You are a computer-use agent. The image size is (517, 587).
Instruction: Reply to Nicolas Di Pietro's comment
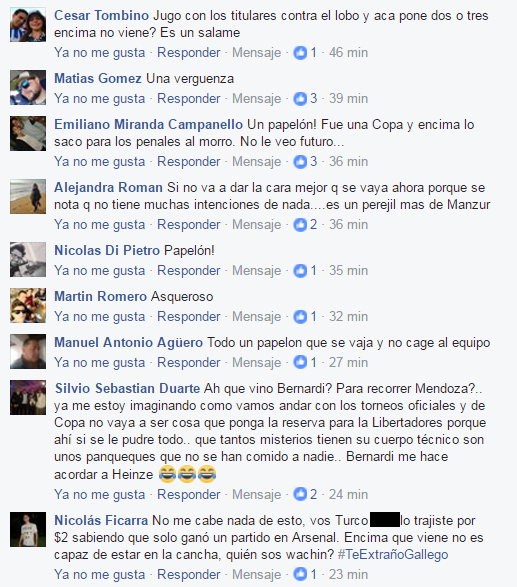189,271
